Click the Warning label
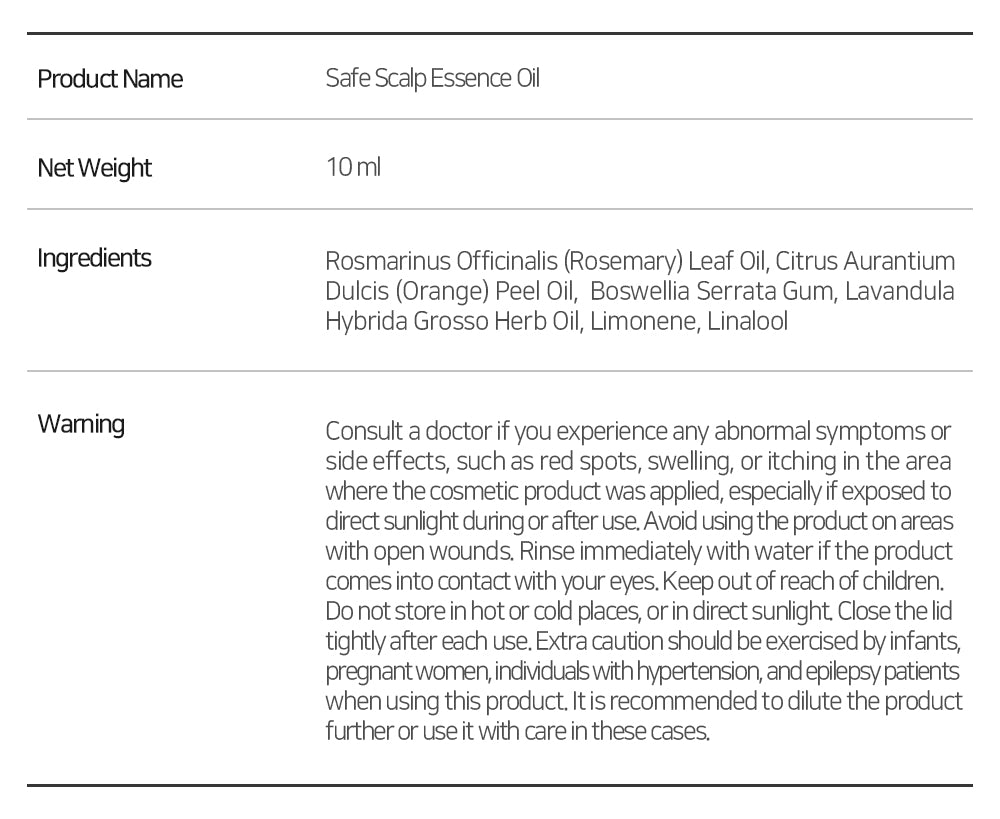1000x819 pixels. [x=81, y=424]
